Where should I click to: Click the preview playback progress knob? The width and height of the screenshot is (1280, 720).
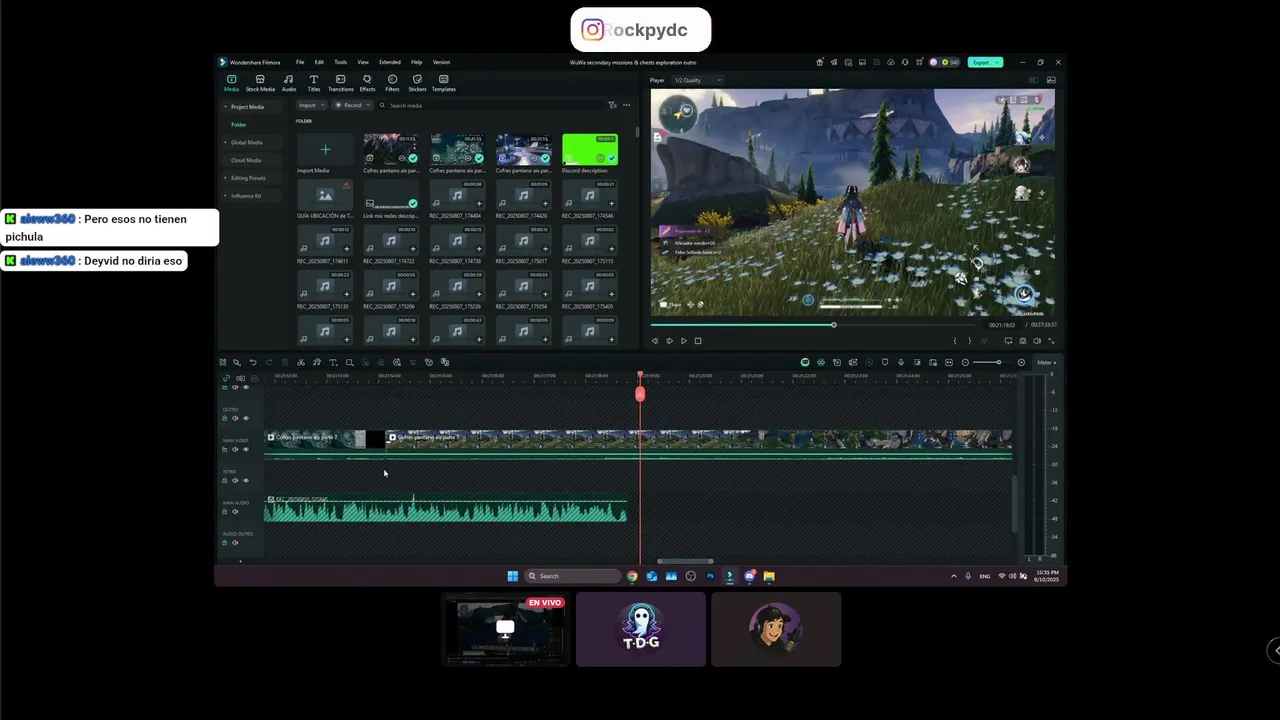point(834,324)
